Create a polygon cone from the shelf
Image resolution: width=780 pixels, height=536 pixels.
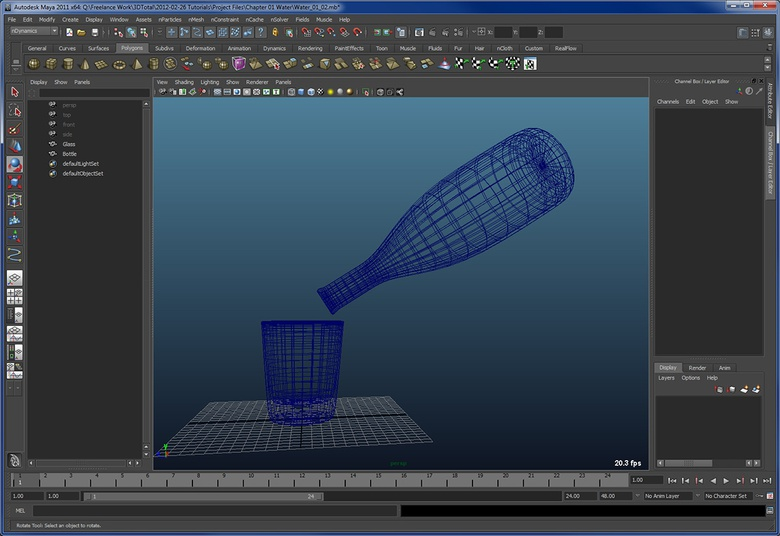tap(84, 64)
